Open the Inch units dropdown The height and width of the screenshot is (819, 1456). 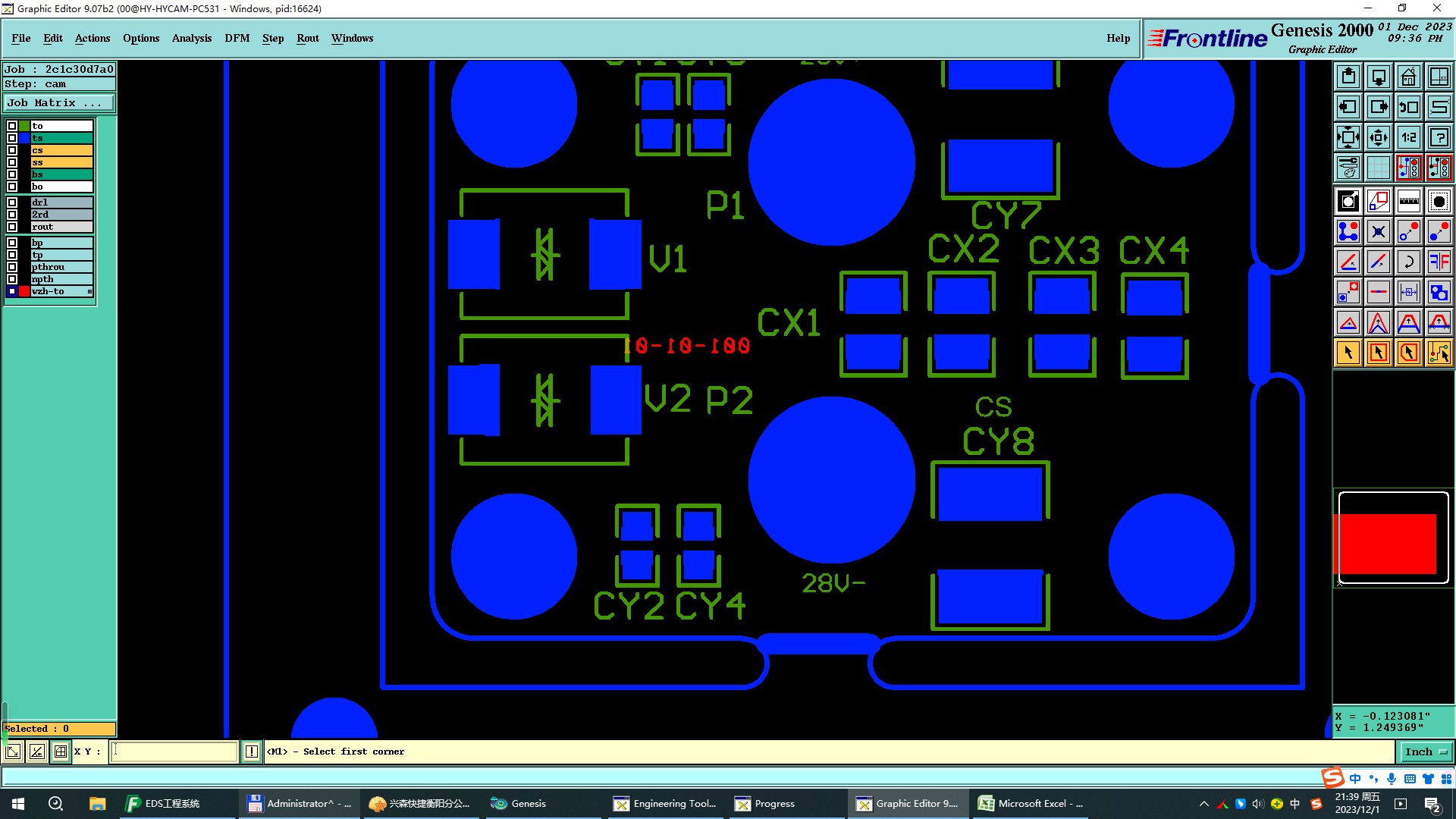[1426, 752]
